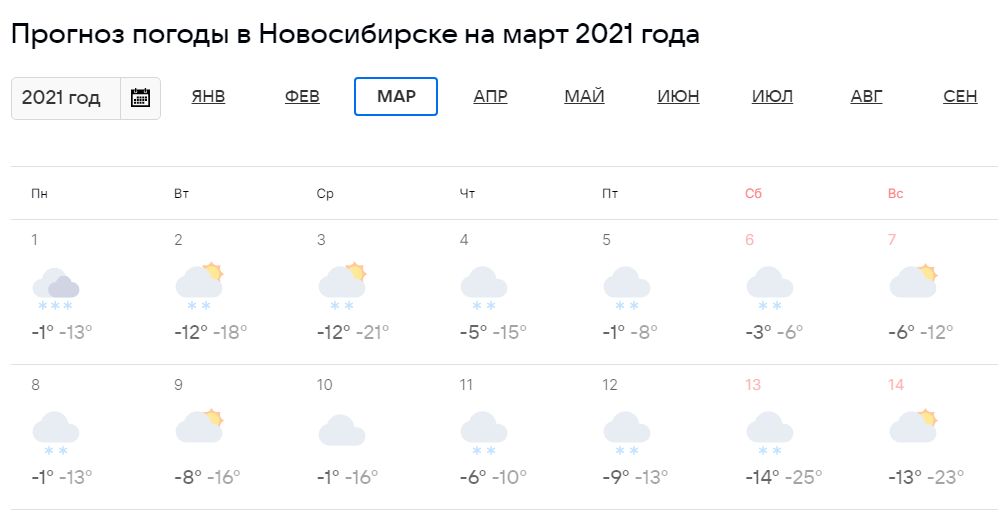Viewport: 998px width, 511px height.
Task: Switch to the ФЕВ month tab
Action: coord(302,97)
